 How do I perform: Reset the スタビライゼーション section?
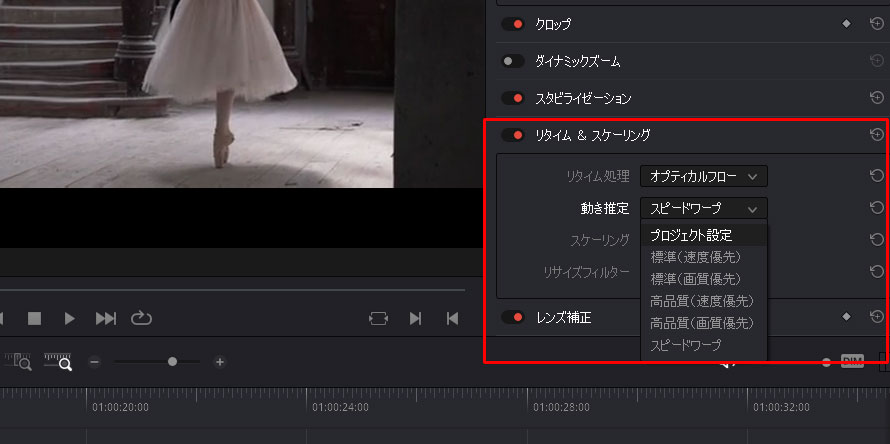pyautogui.click(x=876, y=98)
